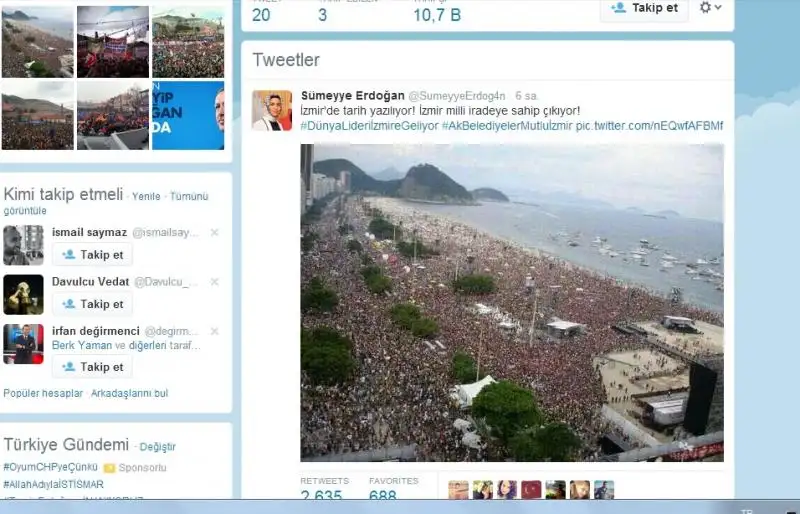Dismiss ismail saymaz suggestion with X

tap(215, 232)
